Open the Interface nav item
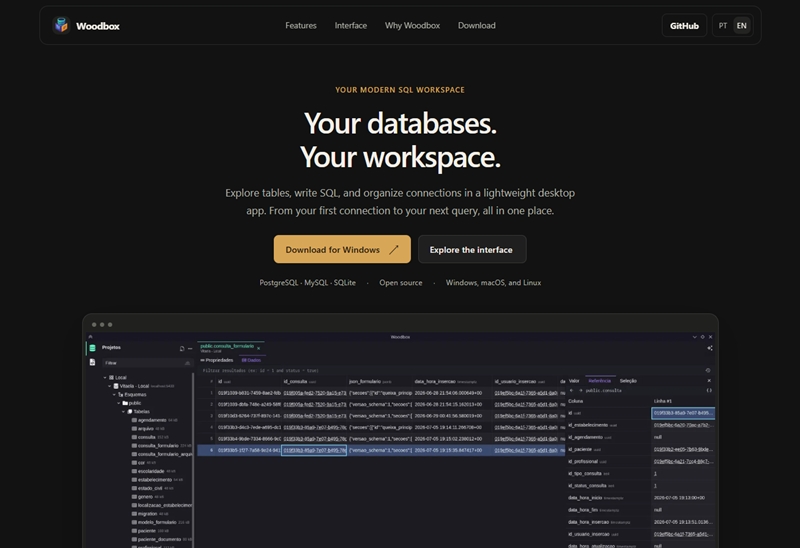Screen dimensions: 800x548 pyautogui.click(x=351, y=26)
